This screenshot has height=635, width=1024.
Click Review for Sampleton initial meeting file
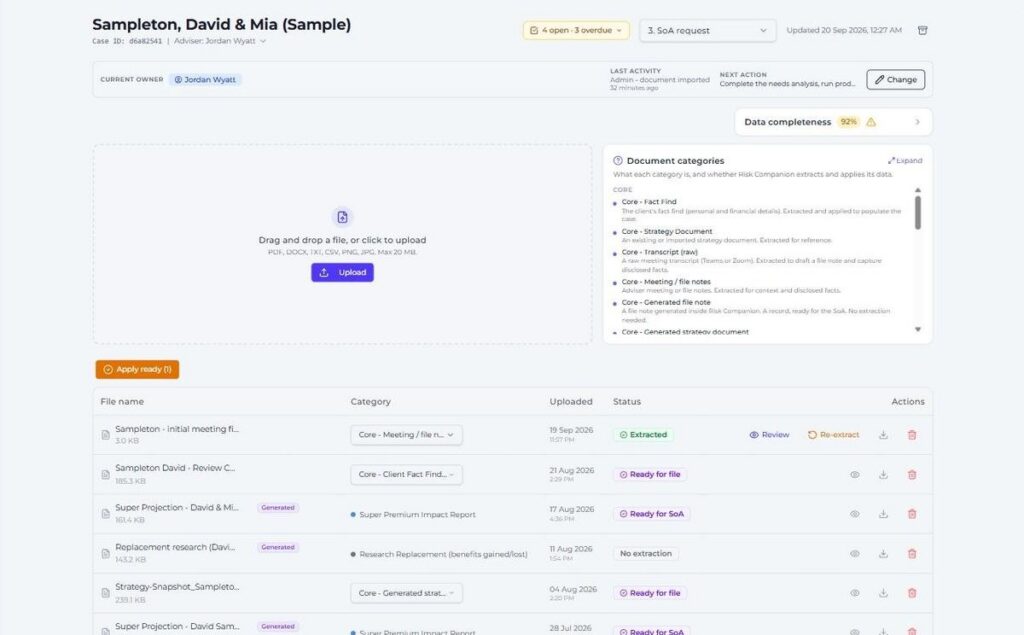[769, 434]
